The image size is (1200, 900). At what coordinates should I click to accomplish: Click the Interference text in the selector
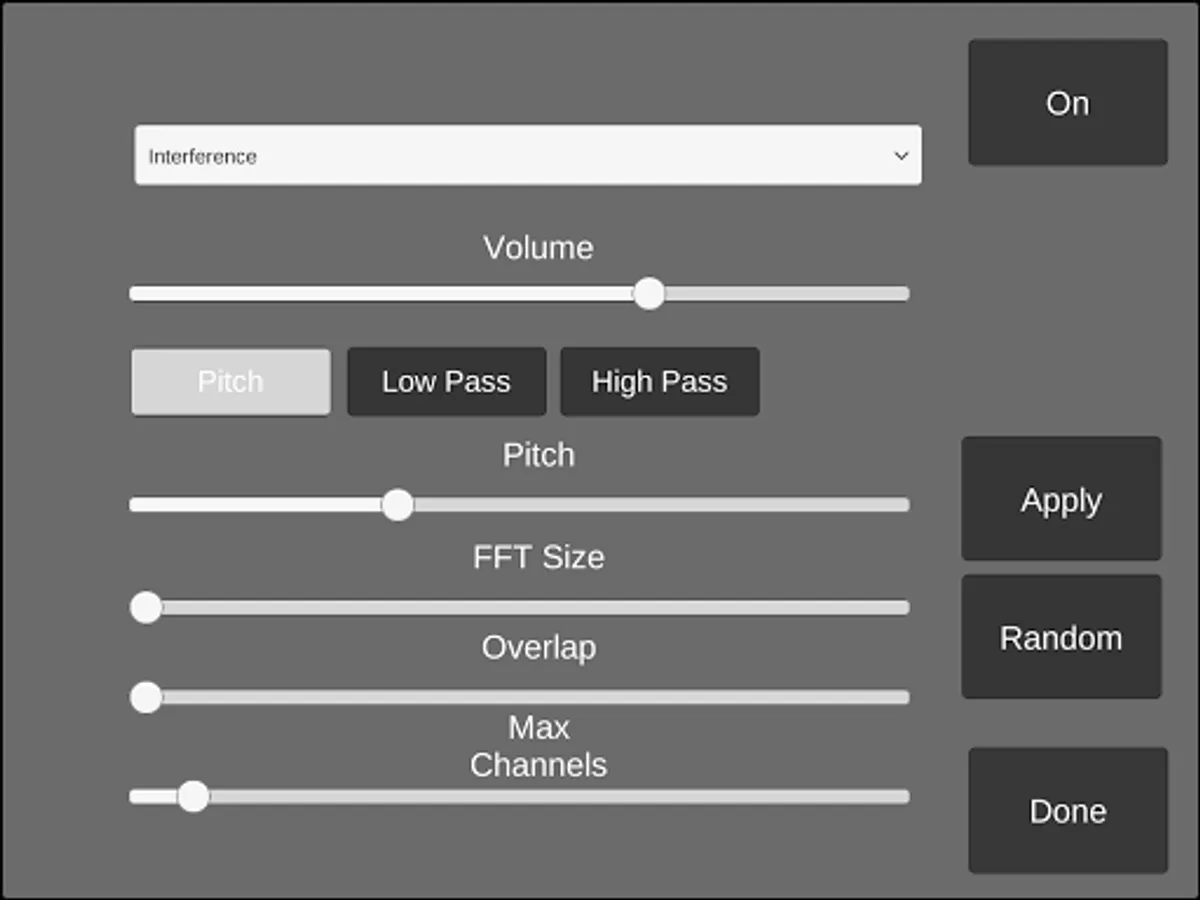coord(202,156)
